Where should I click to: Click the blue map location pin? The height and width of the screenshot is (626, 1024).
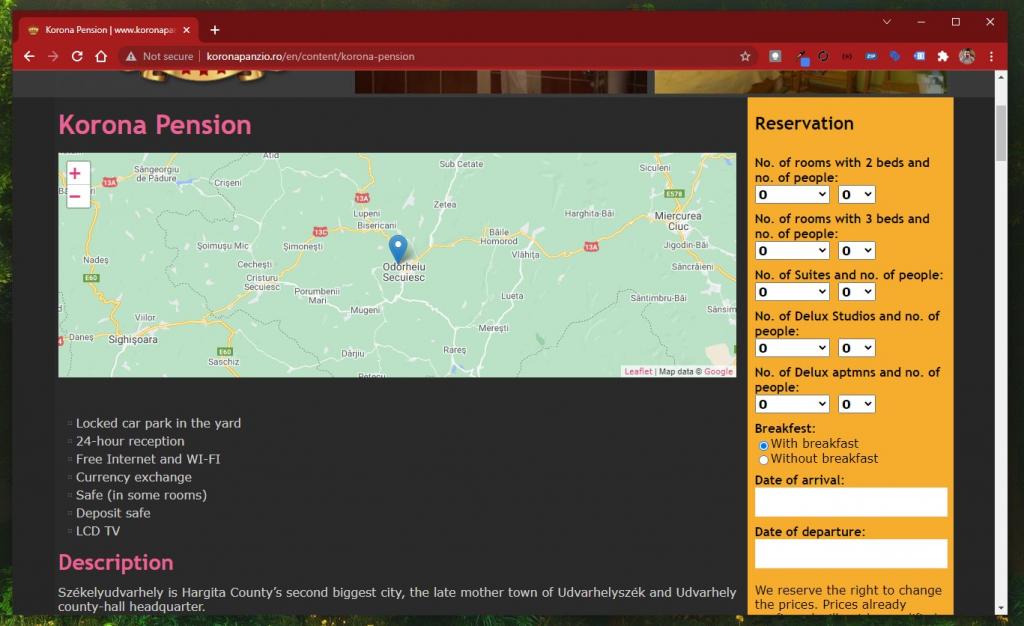(398, 248)
